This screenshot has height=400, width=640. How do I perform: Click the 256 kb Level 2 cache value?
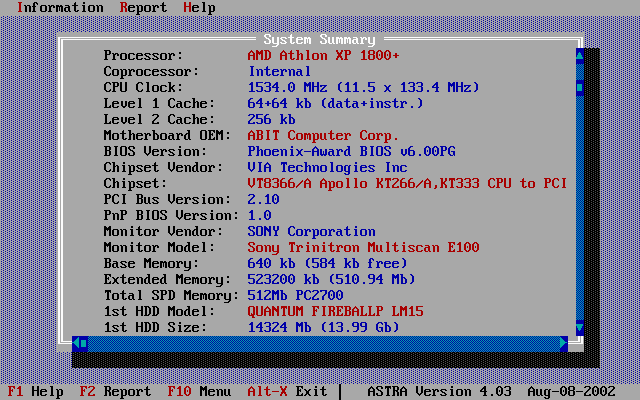[271, 120]
